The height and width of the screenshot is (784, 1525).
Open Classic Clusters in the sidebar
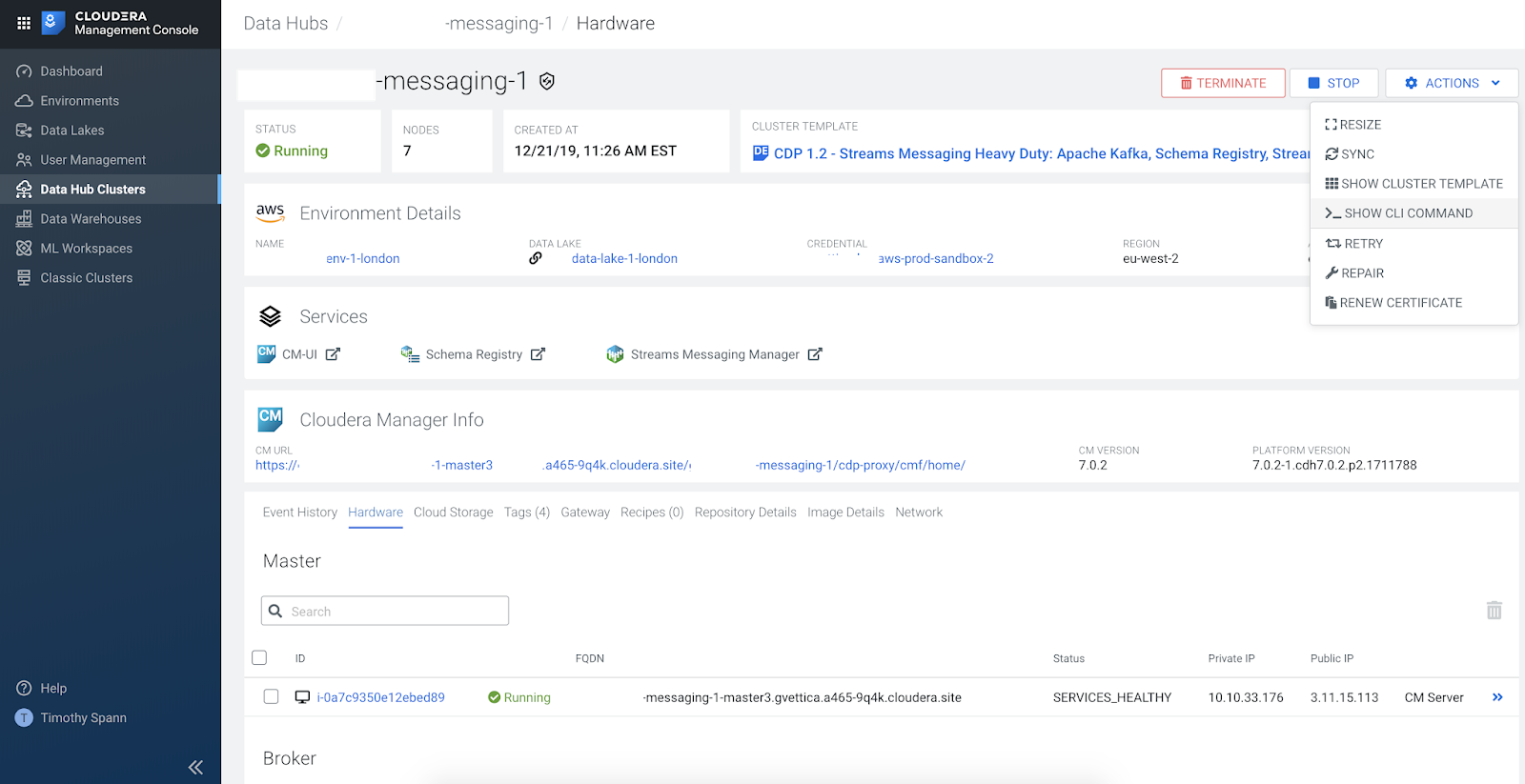pyautogui.click(x=86, y=278)
